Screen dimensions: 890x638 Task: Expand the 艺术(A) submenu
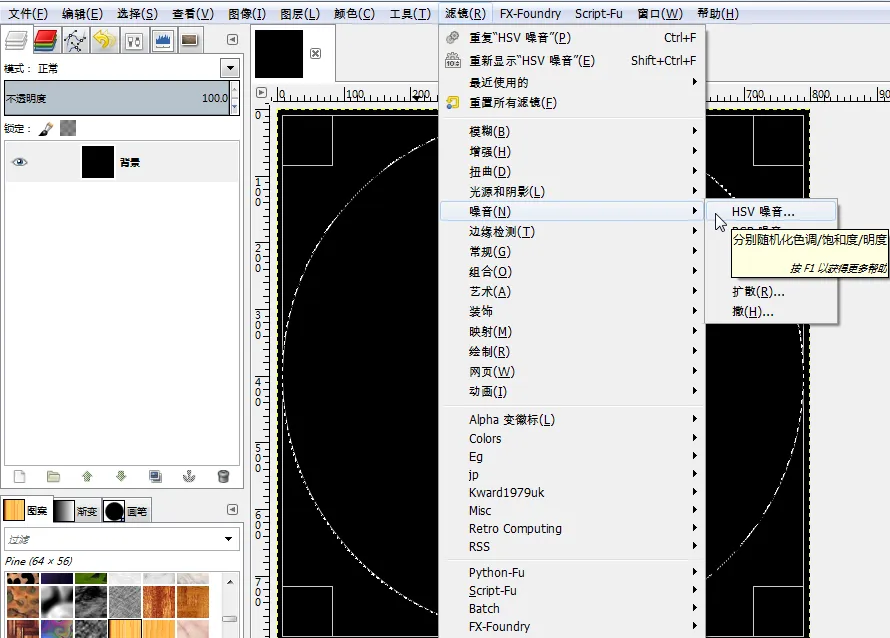572,291
